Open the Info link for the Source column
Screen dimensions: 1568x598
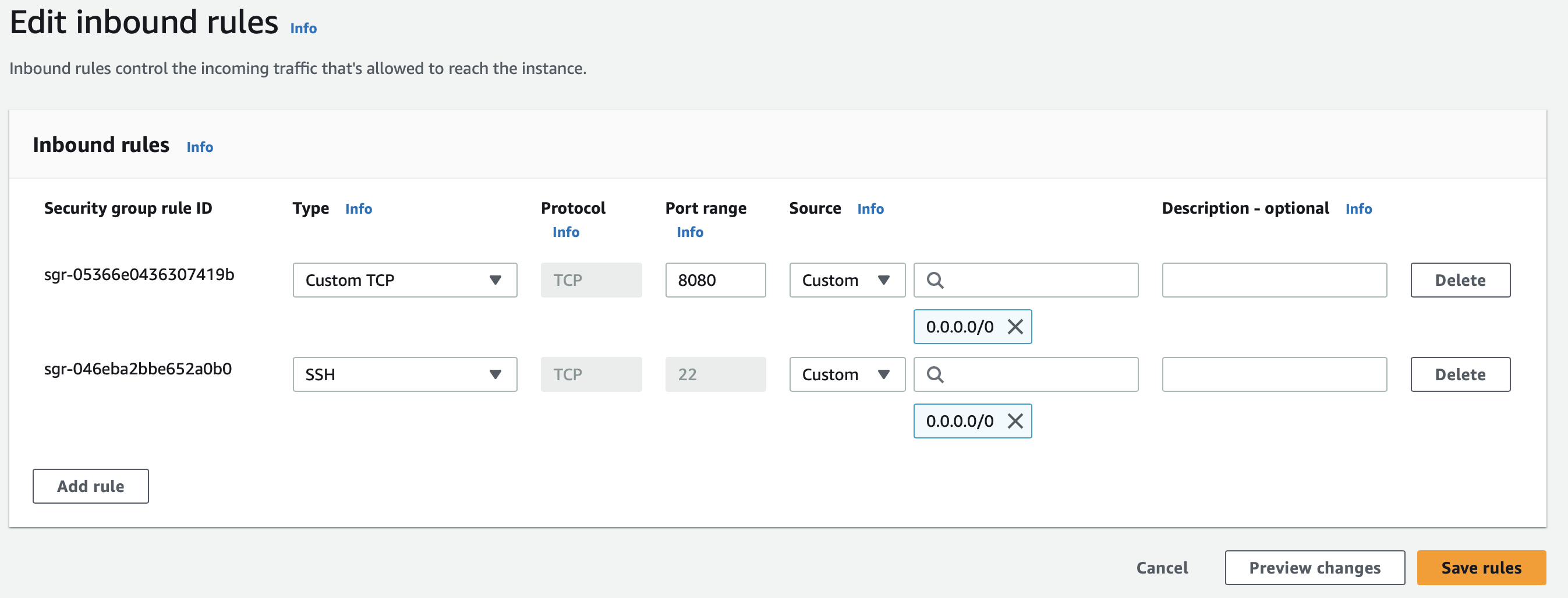tap(870, 209)
